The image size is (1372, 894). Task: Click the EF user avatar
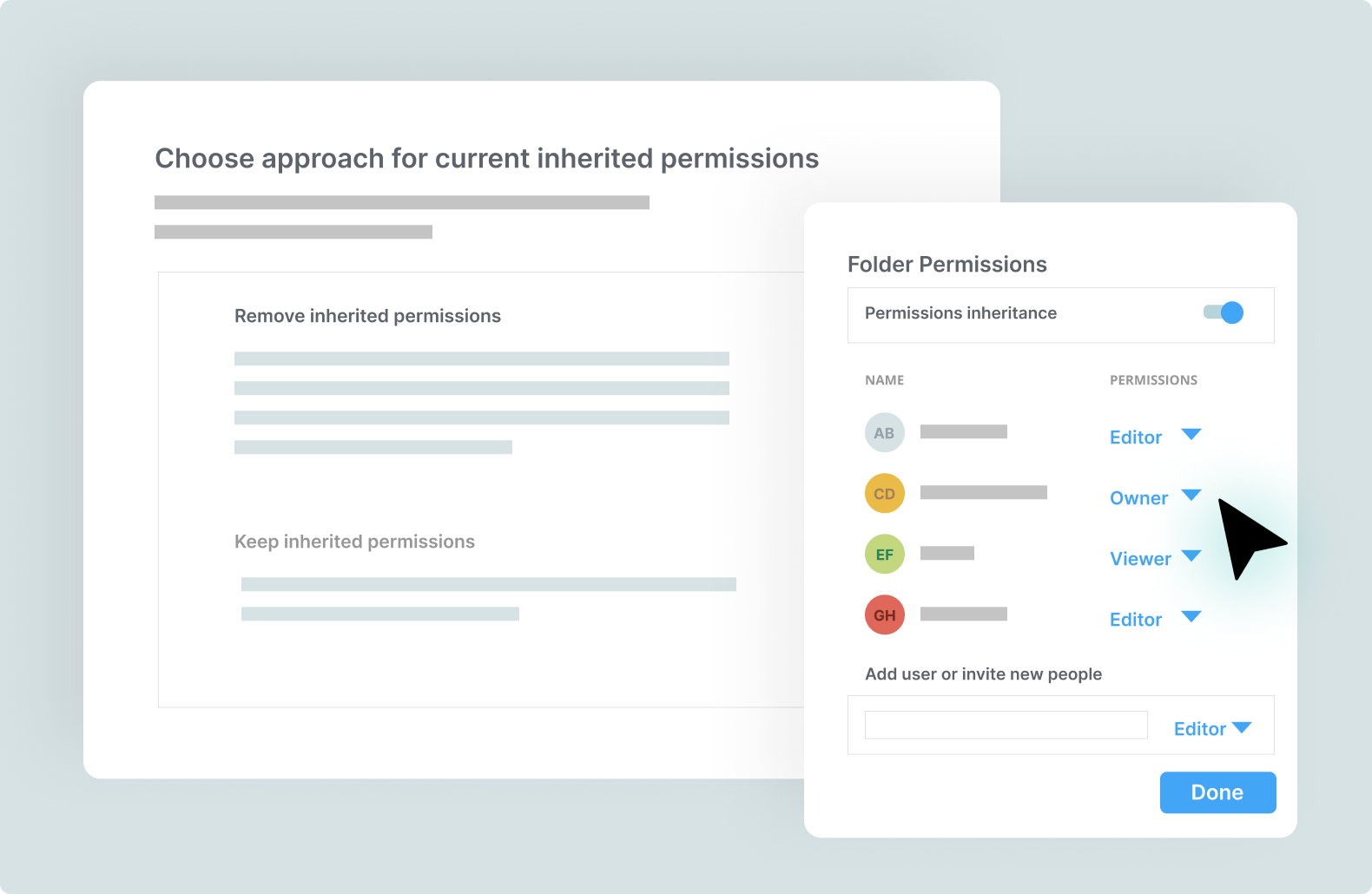(x=884, y=555)
